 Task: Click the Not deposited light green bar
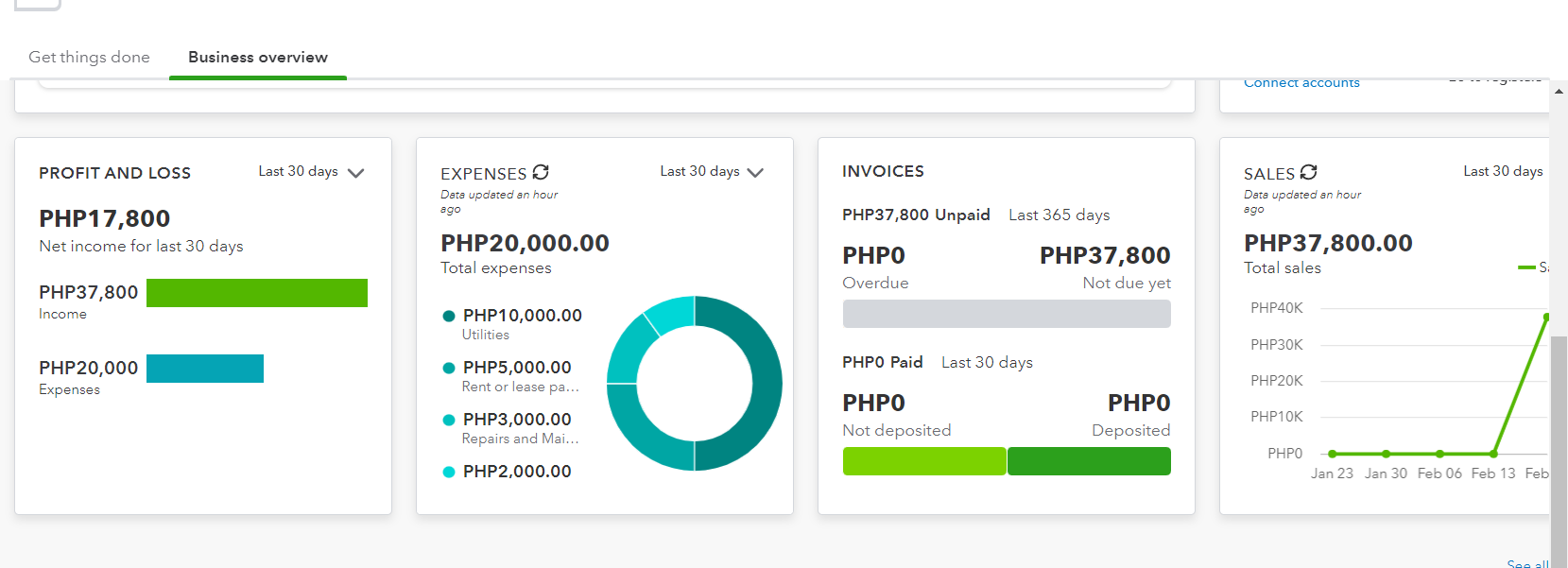pyautogui.click(x=923, y=461)
